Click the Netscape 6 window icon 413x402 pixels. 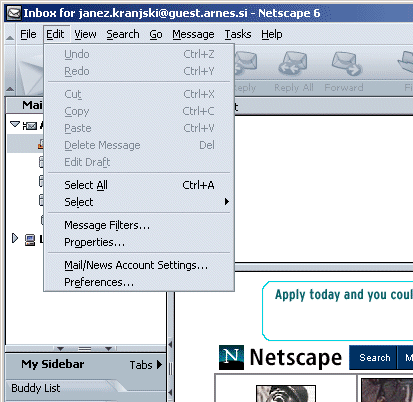pos(14,13)
